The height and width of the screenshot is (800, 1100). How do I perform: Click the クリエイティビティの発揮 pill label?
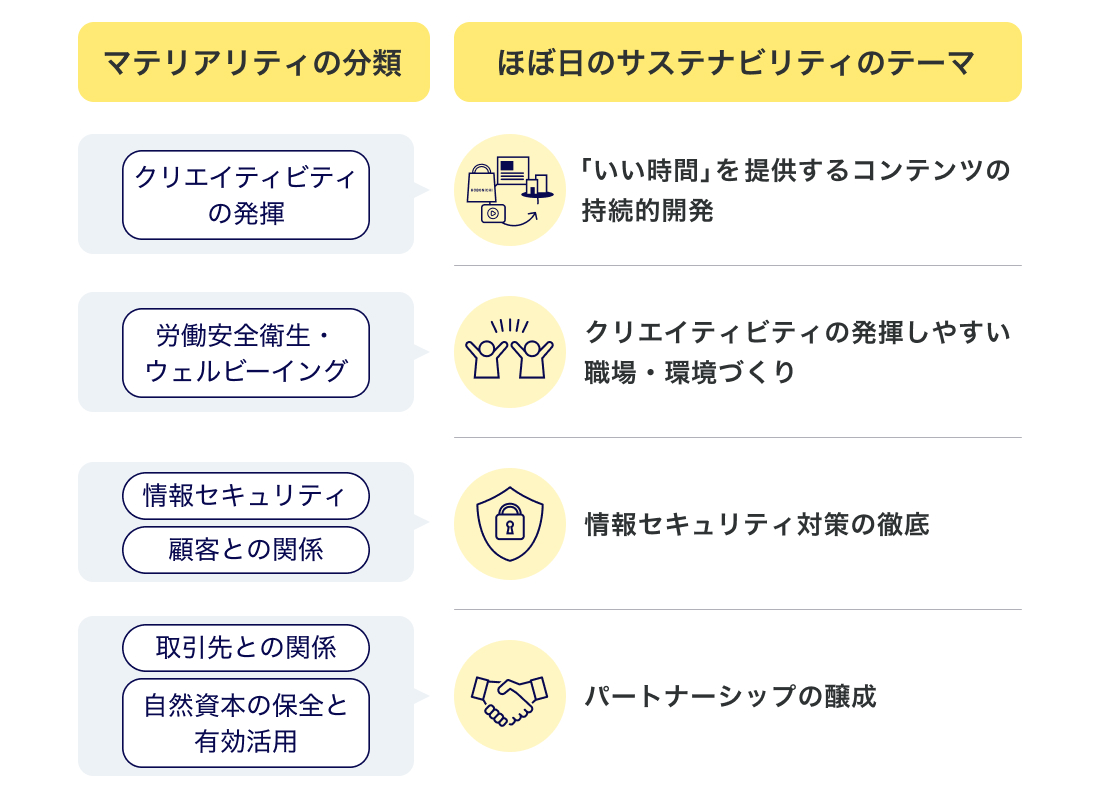tap(246, 195)
